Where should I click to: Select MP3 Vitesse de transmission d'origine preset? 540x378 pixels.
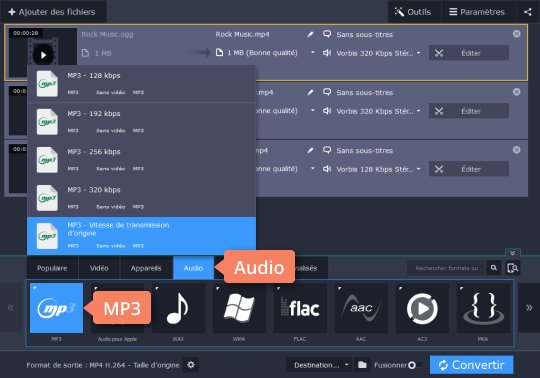pos(141,236)
